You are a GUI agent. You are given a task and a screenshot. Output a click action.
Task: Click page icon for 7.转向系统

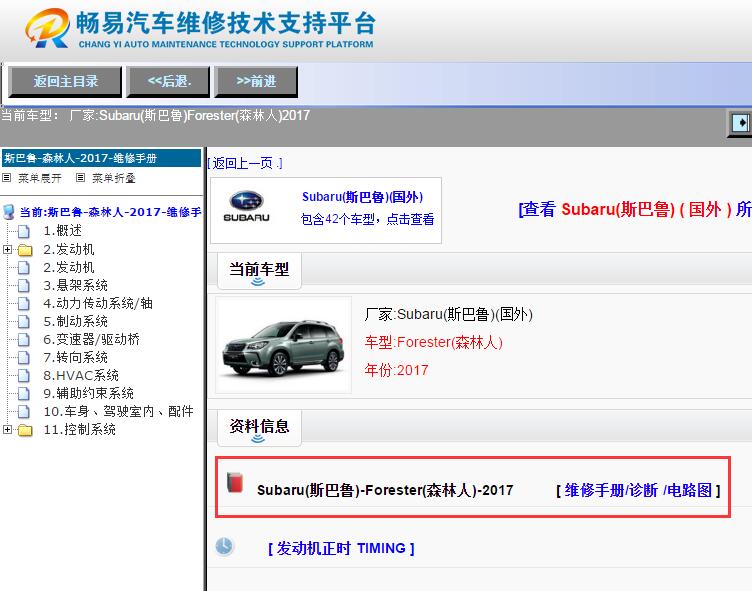pos(24,357)
